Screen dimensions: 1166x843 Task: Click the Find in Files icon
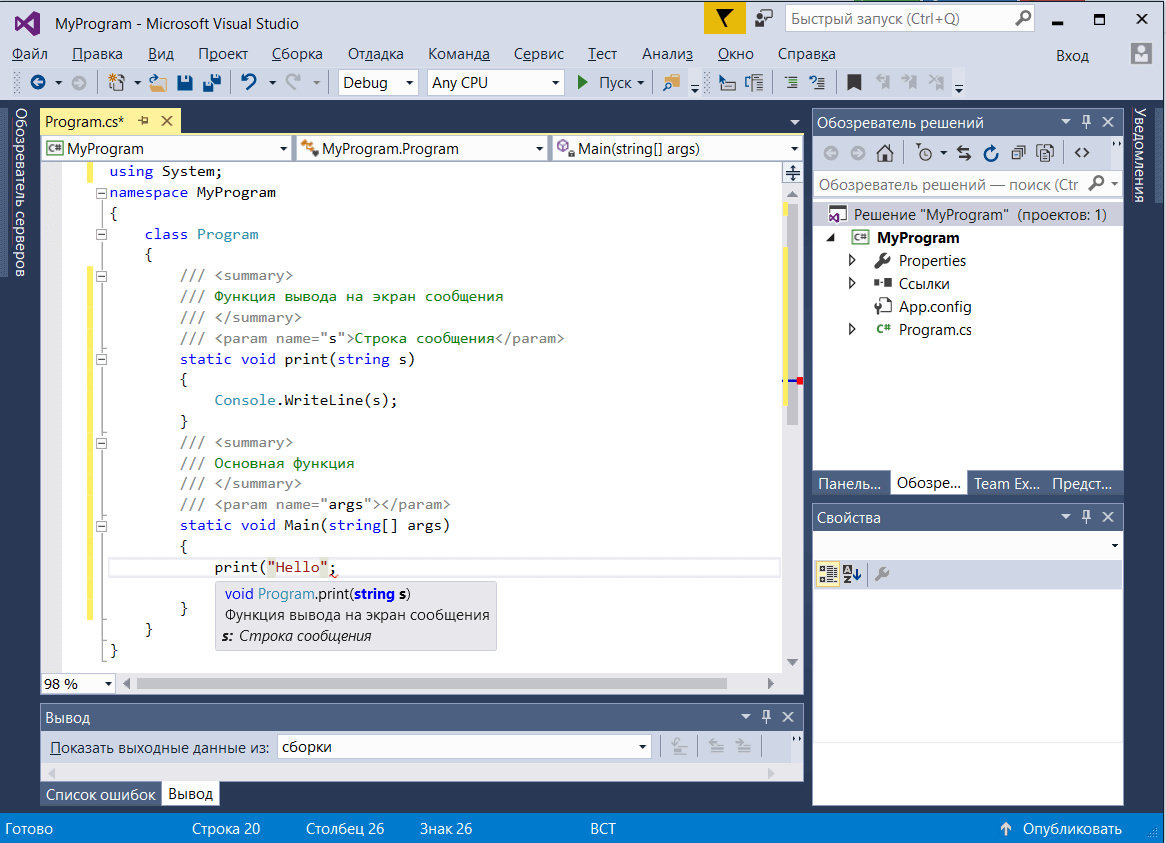(671, 83)
